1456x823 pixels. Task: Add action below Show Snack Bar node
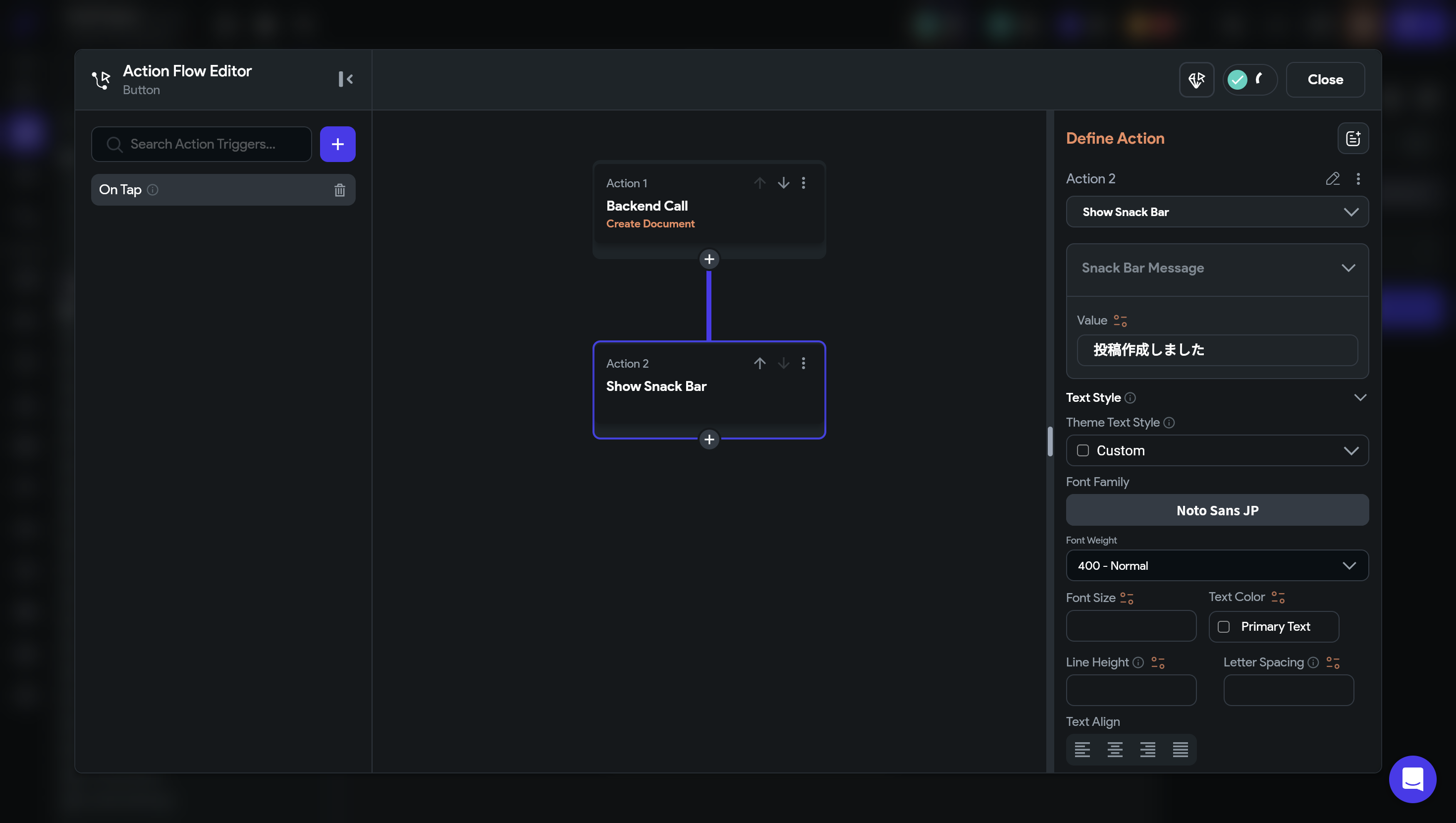pyautogui.click(x=709, y=439)
